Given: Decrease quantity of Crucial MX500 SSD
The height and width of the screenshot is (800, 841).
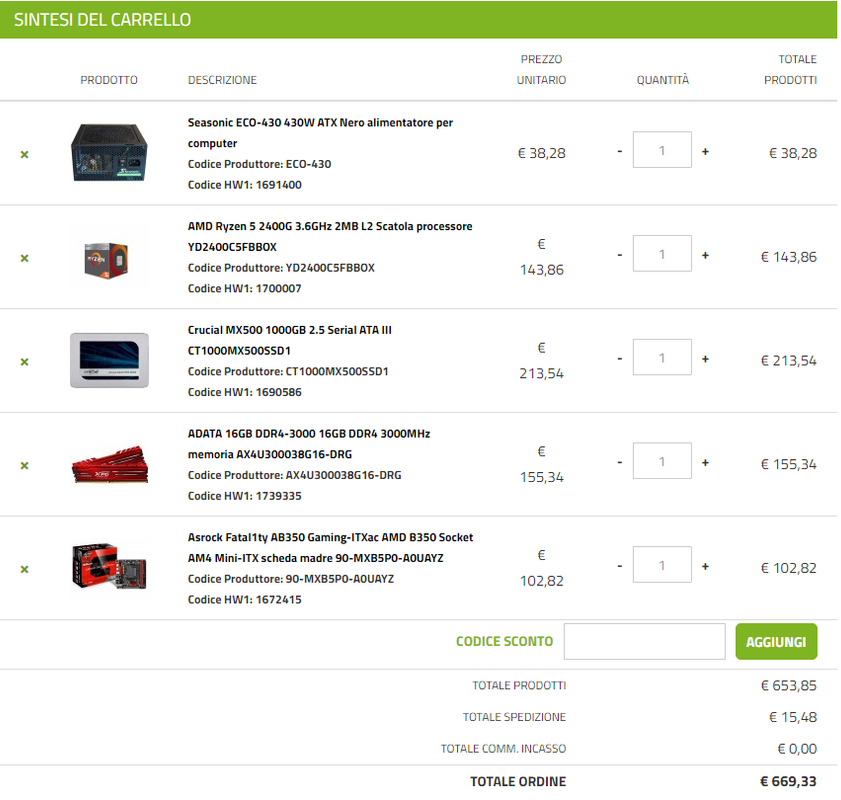Looking at the screenshot, I should [x=619, y=359].
